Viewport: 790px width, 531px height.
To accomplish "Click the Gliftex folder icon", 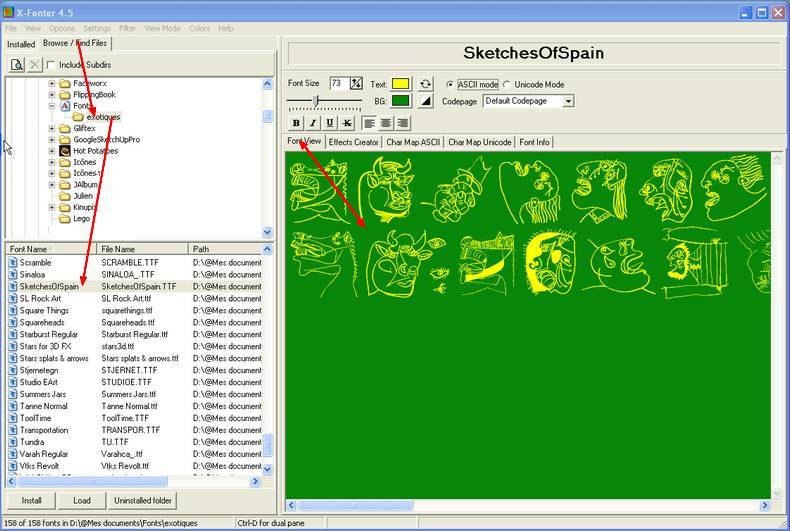I will coord(64,128).
